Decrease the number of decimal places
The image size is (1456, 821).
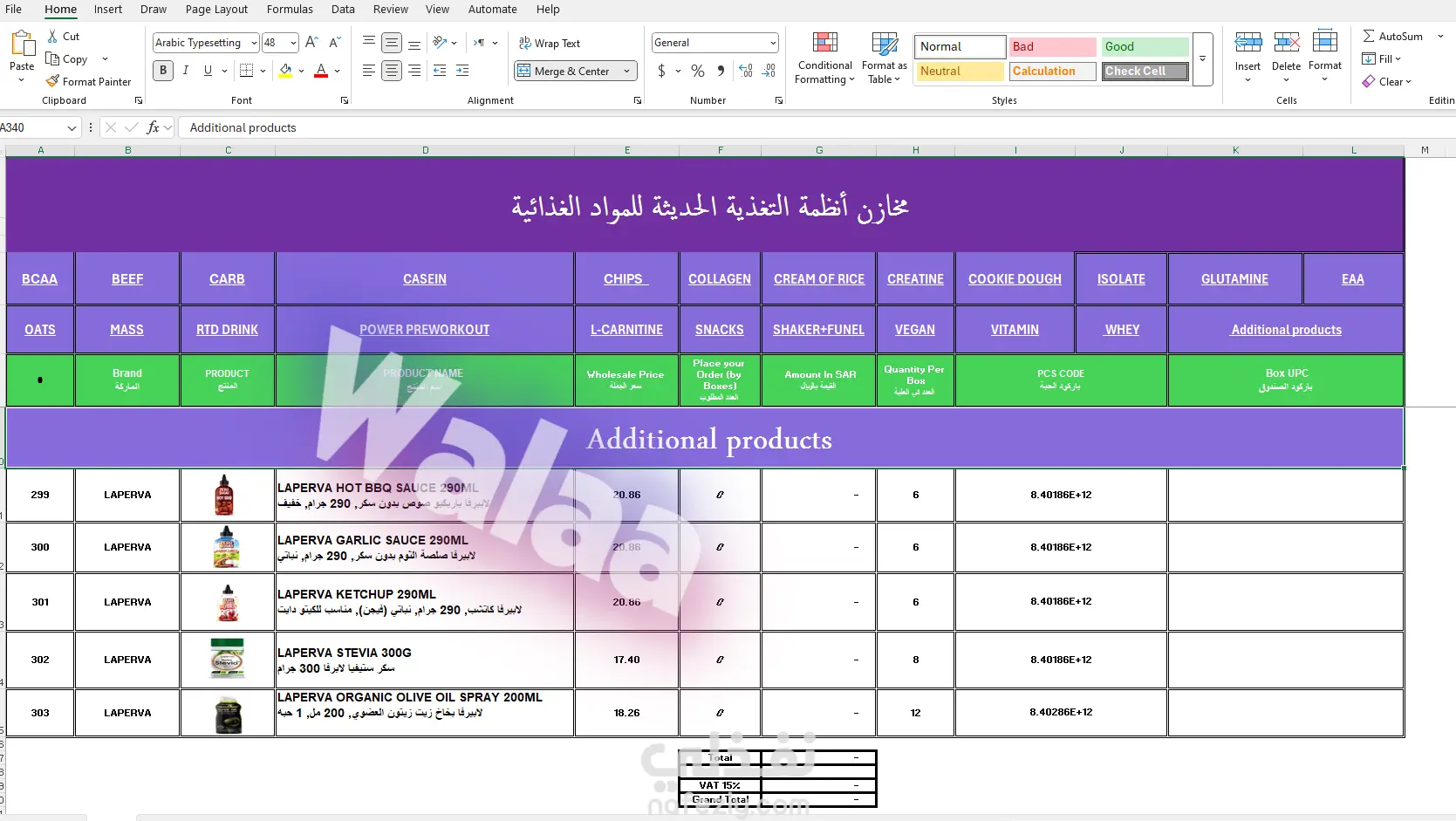(769, 71)
